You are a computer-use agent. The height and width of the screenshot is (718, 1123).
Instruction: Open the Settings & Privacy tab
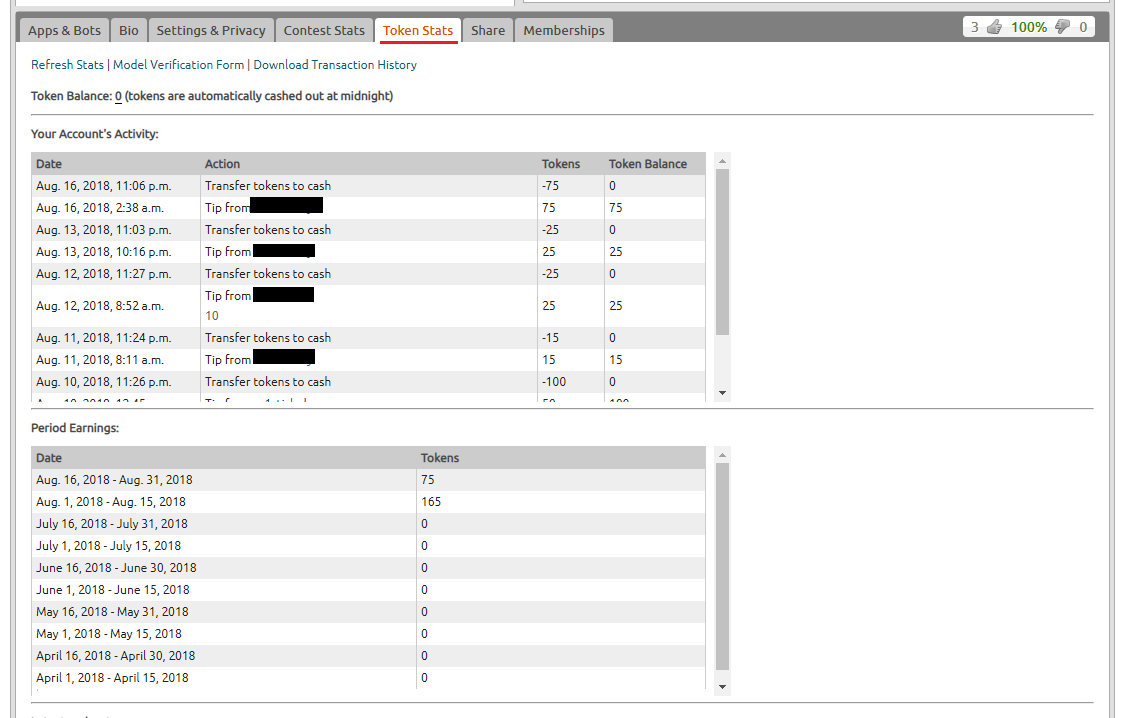click(x=211, y=30)
